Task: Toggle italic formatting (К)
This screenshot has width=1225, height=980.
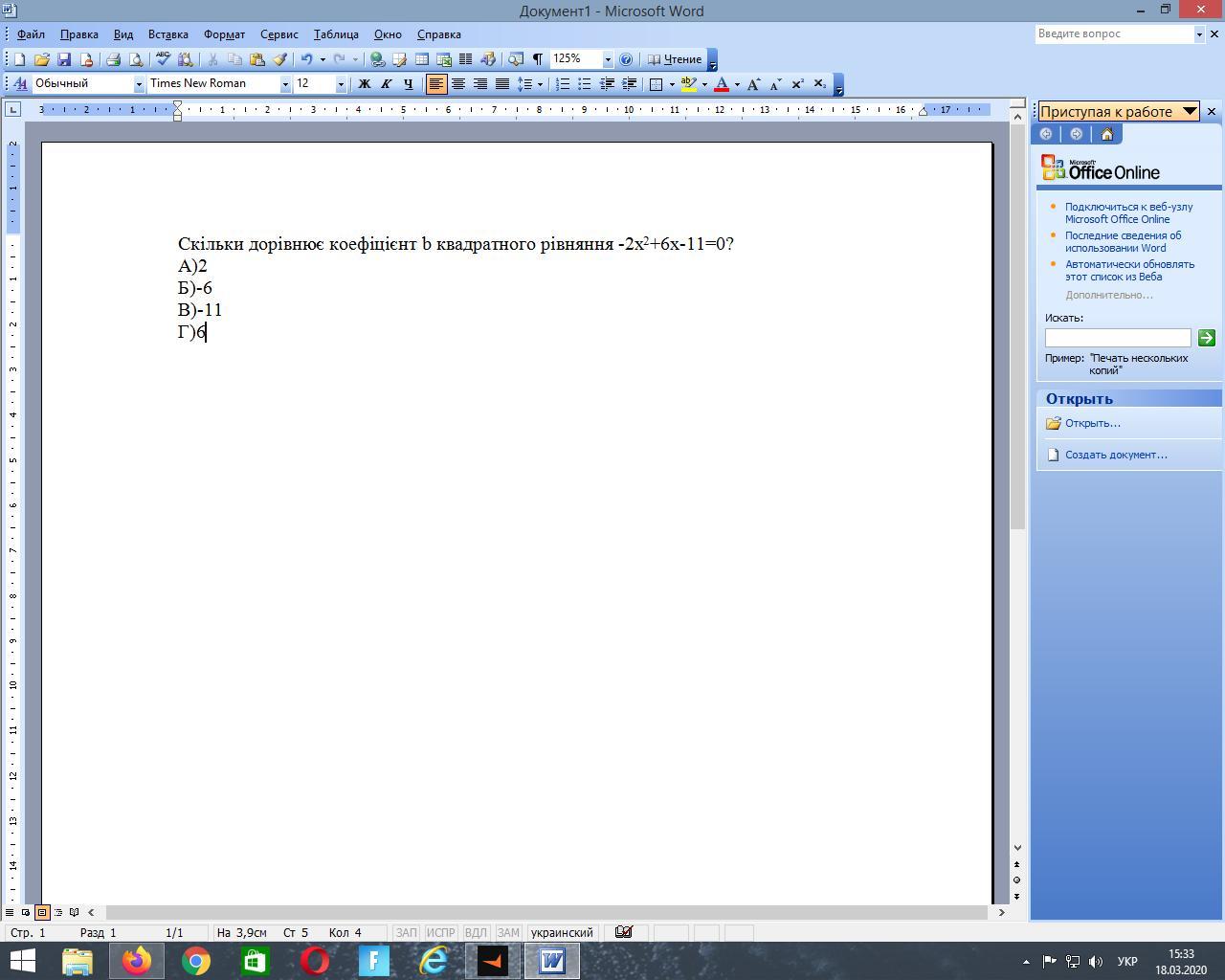Action: (386, 84)
